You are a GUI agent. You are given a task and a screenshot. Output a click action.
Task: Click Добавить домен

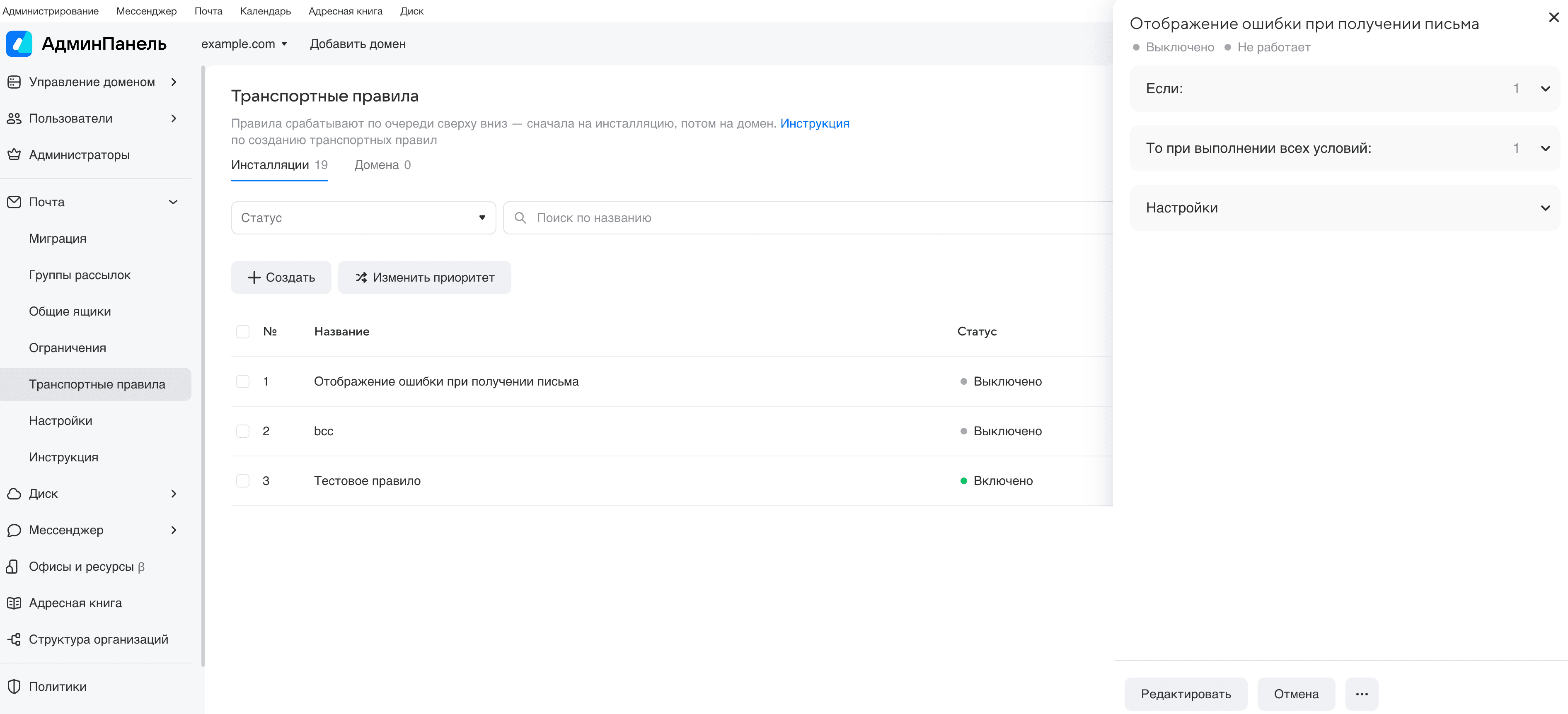tap(358, 44)
